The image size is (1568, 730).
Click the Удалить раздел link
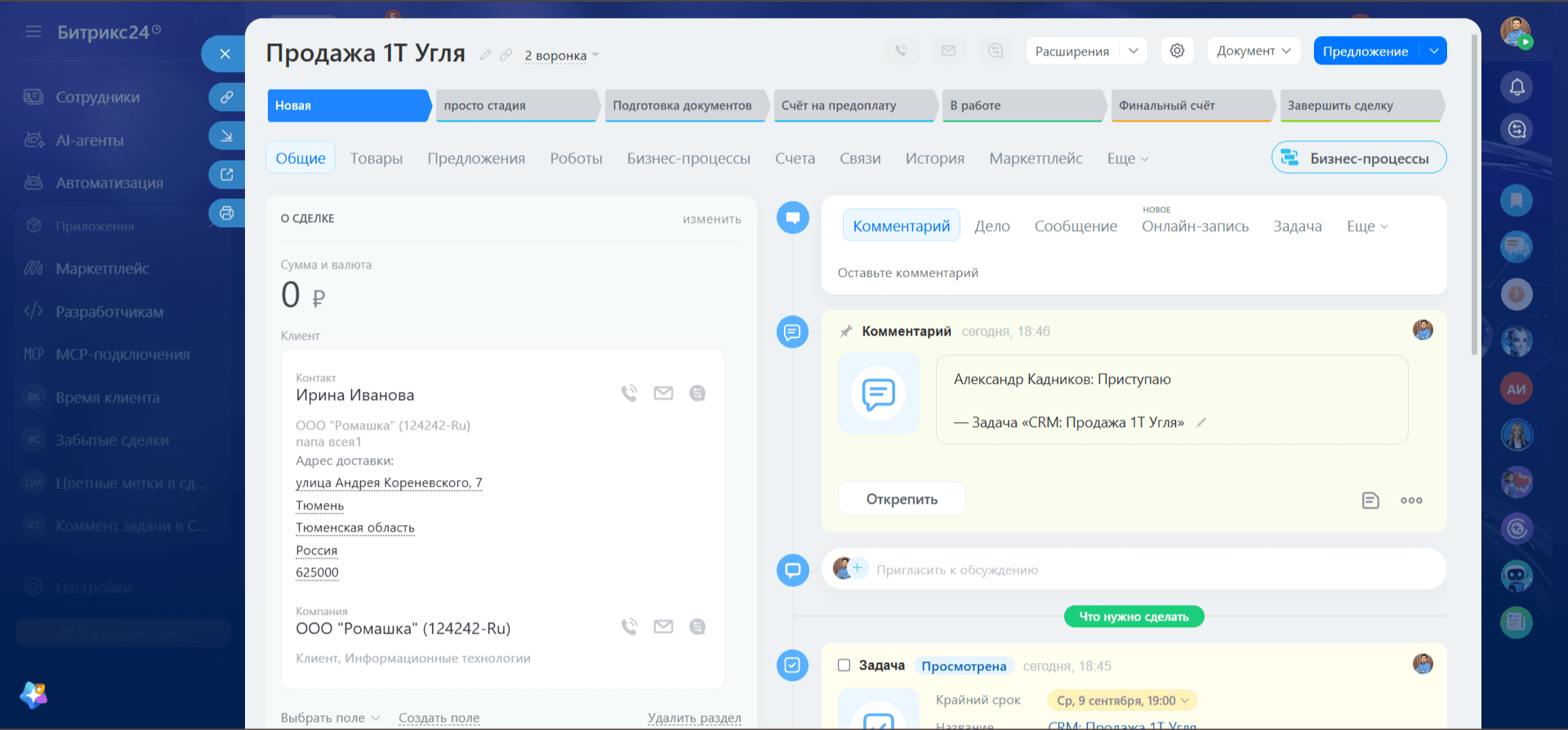(x=694, y=718)
